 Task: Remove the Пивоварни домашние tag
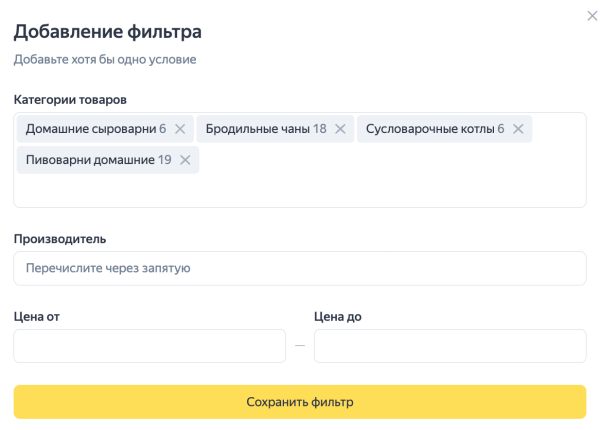[185, 160]
